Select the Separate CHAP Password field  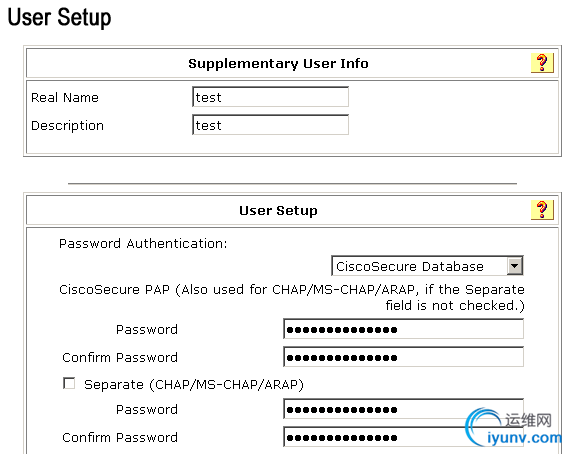(x=403, y=409)
